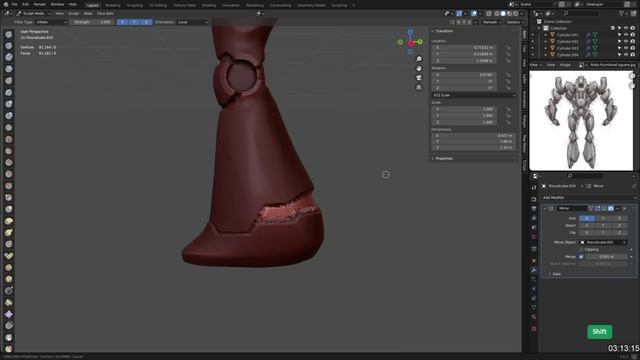Lock the Location X lock icon

(508, 48)
